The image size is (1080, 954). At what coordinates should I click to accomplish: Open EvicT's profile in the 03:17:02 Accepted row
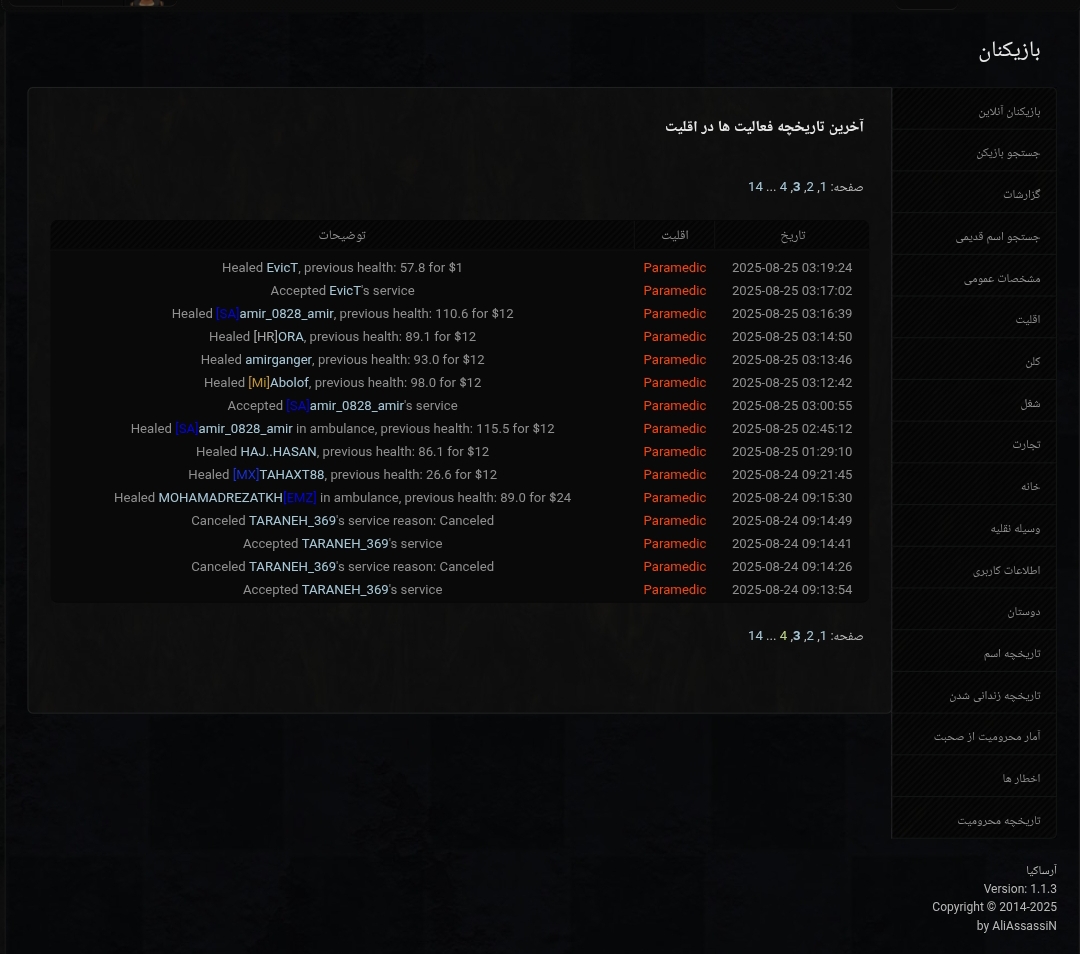pos(345,291)
